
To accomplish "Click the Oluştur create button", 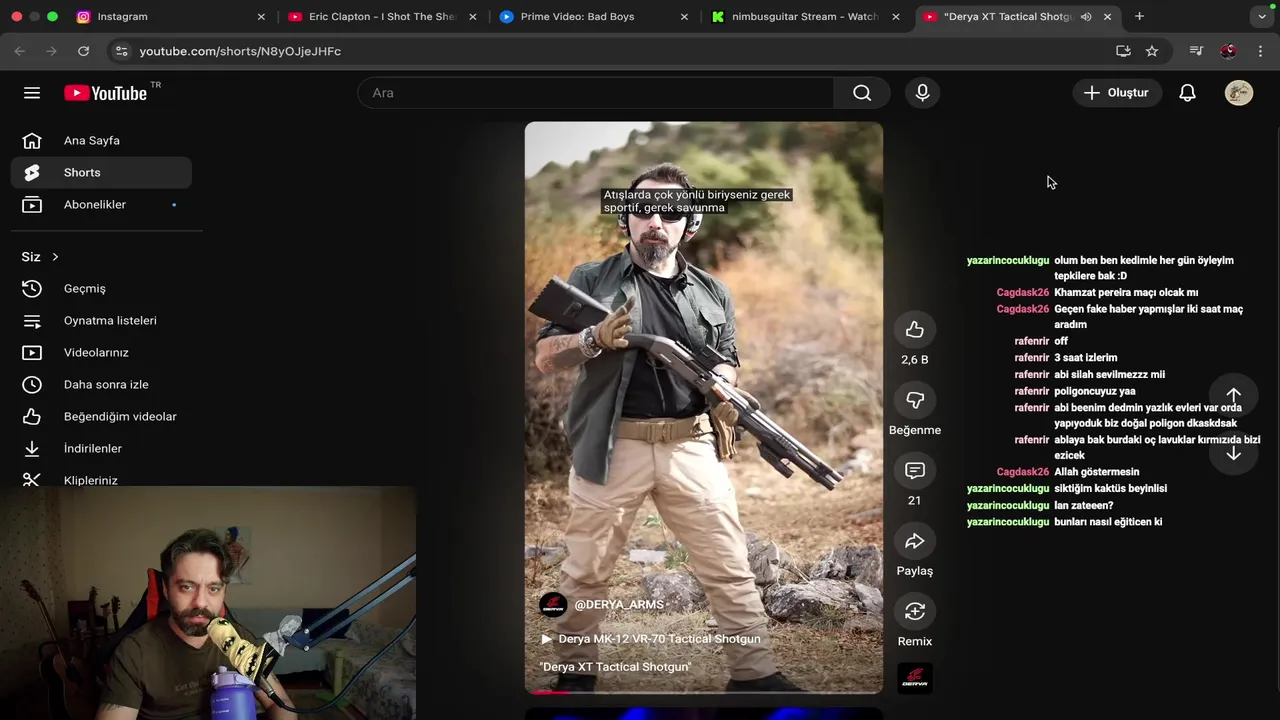I will click(x=1116, y=93).
